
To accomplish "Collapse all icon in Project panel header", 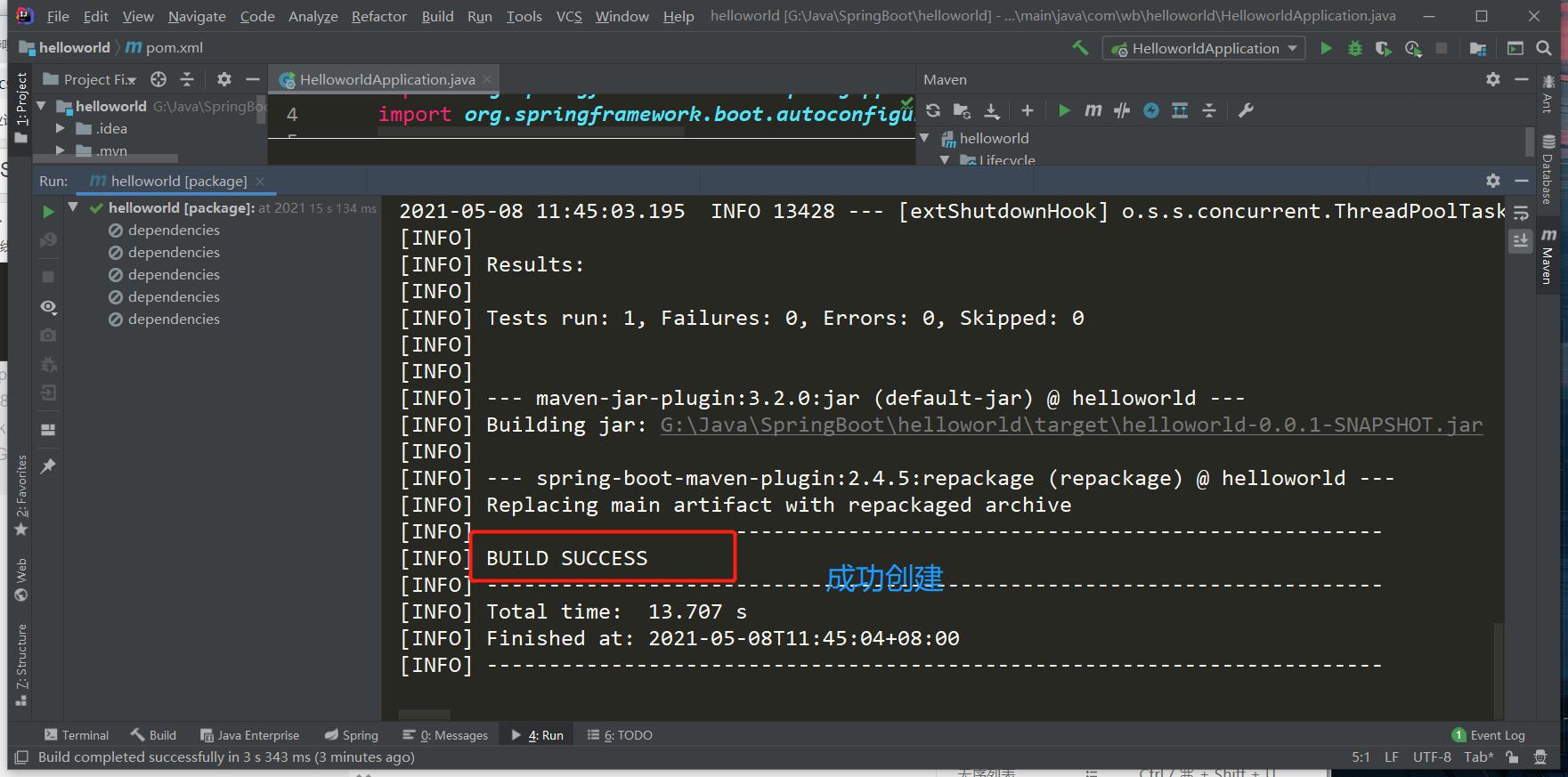I will [x=187, y=79].
